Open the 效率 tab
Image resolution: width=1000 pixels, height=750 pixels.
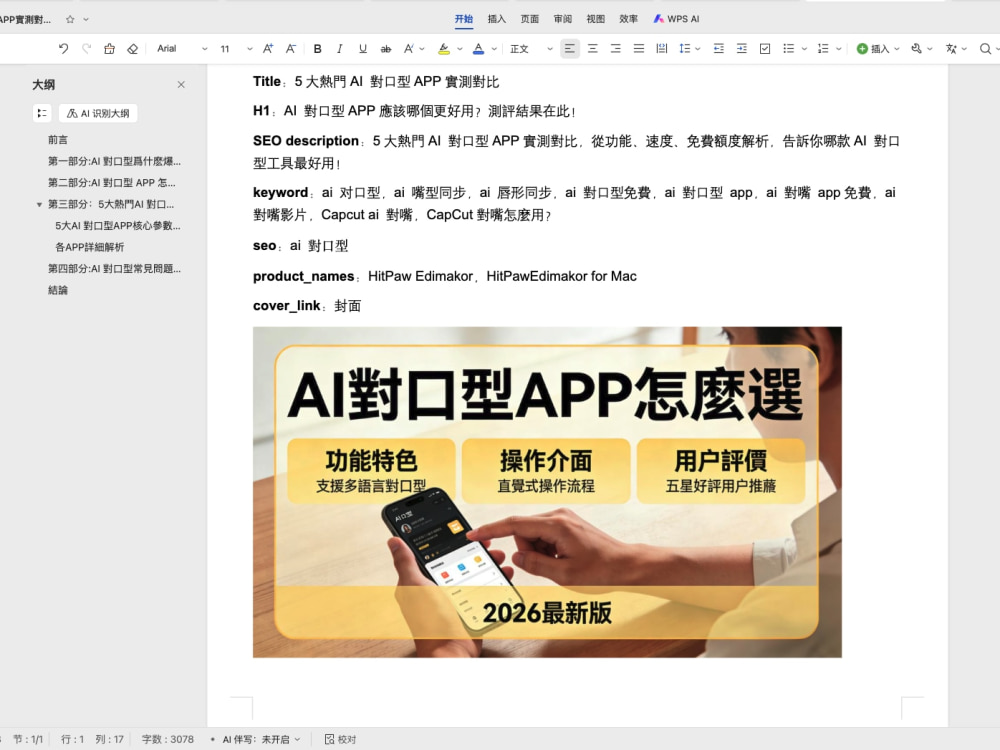629,19
